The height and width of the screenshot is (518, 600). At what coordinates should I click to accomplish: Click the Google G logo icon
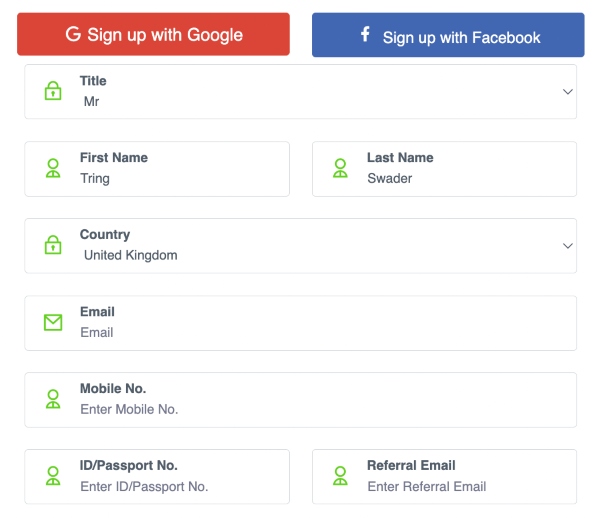(73, 34)
